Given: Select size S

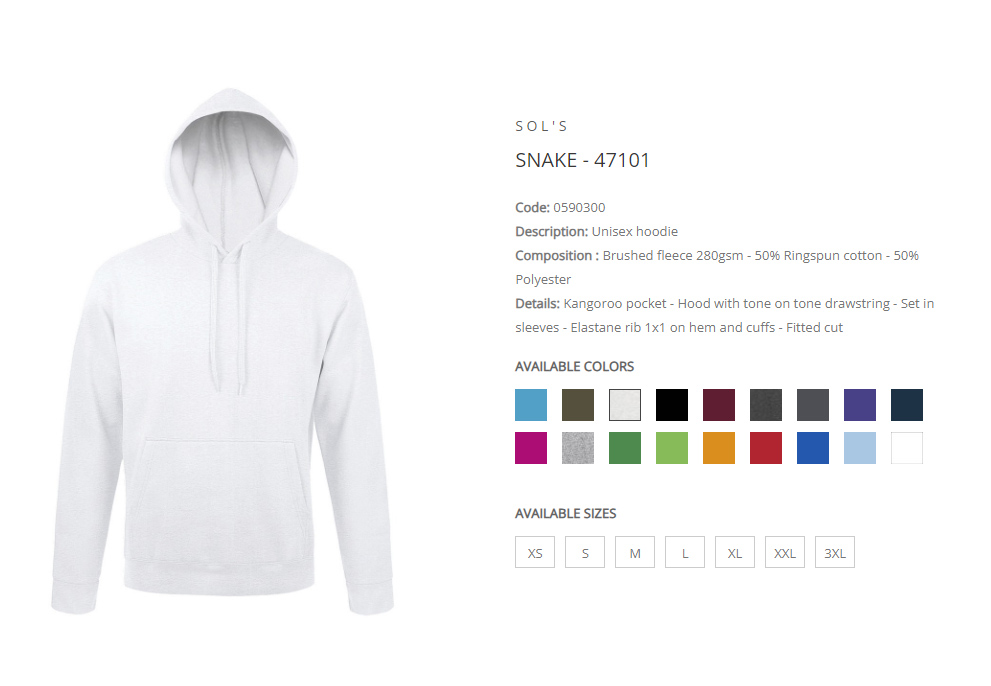Looking at the screenshot, I should pyautogui.click(x=585, y=552).
